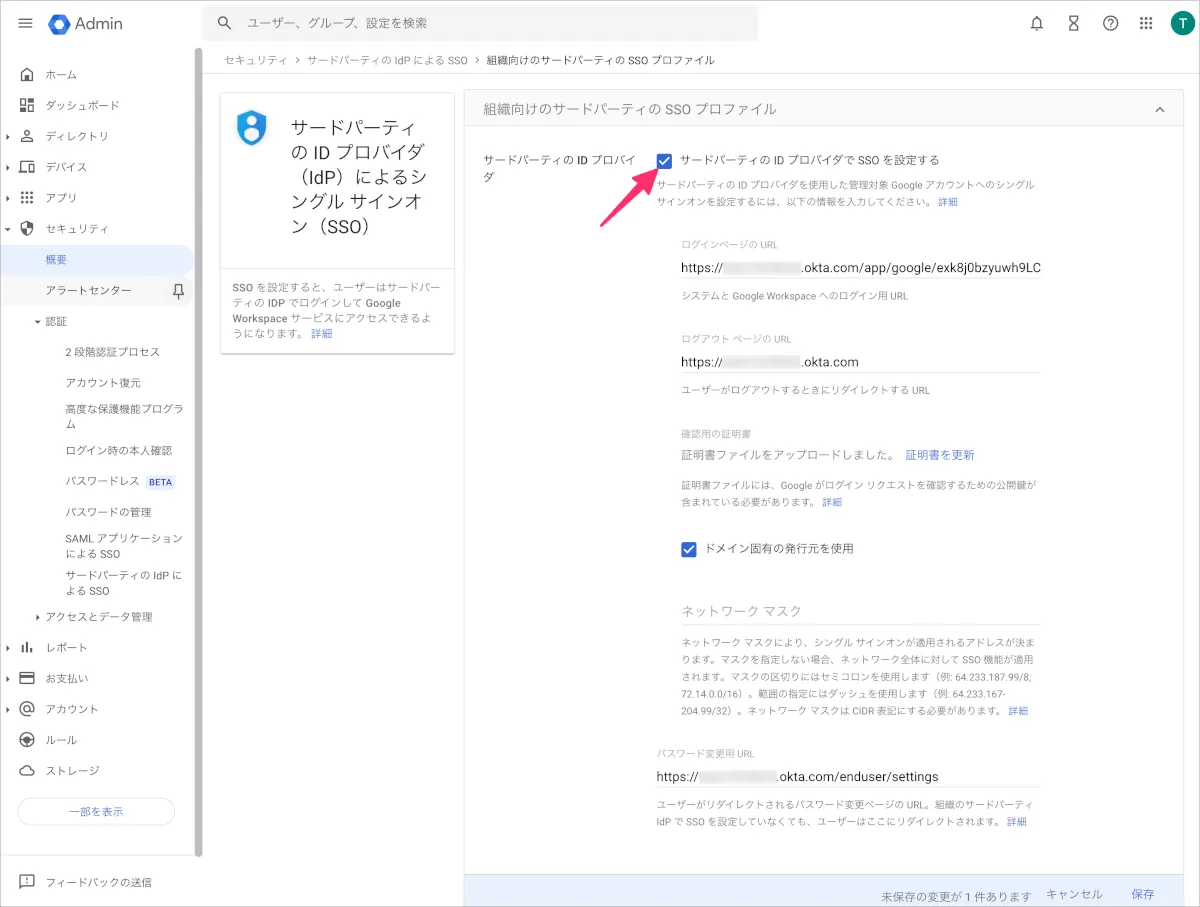Expand the デバイス sidebar arrow

coord(8,168)
